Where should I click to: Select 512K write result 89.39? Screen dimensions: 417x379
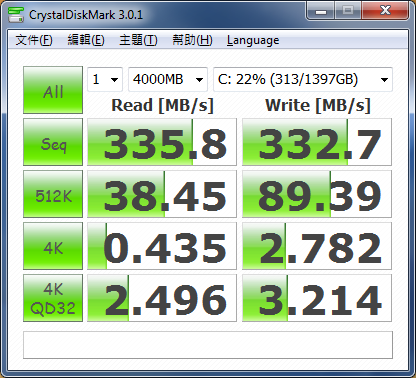317,194
